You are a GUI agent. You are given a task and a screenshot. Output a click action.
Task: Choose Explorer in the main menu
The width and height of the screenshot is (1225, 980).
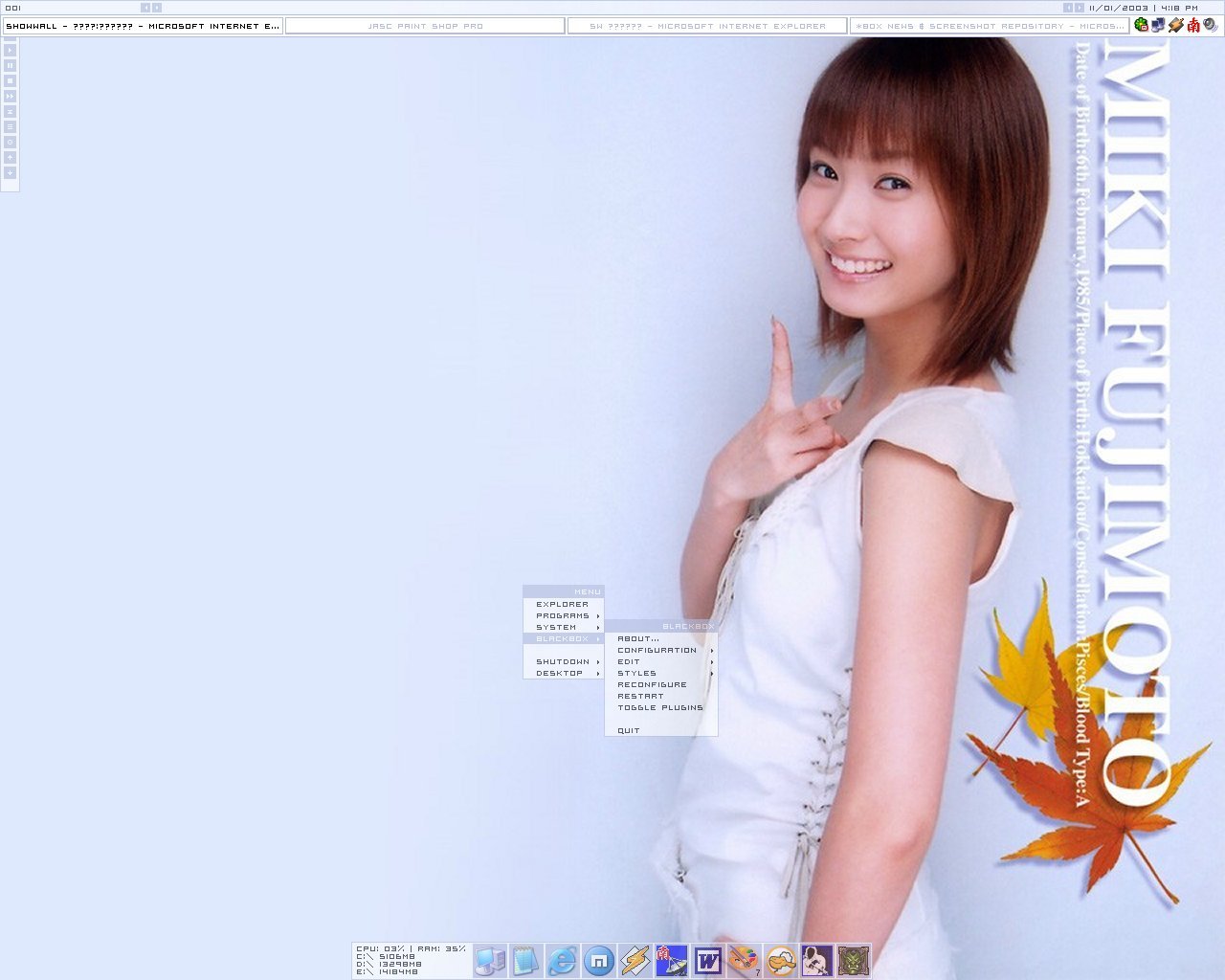pyautogui.click(x=564, y=604)
